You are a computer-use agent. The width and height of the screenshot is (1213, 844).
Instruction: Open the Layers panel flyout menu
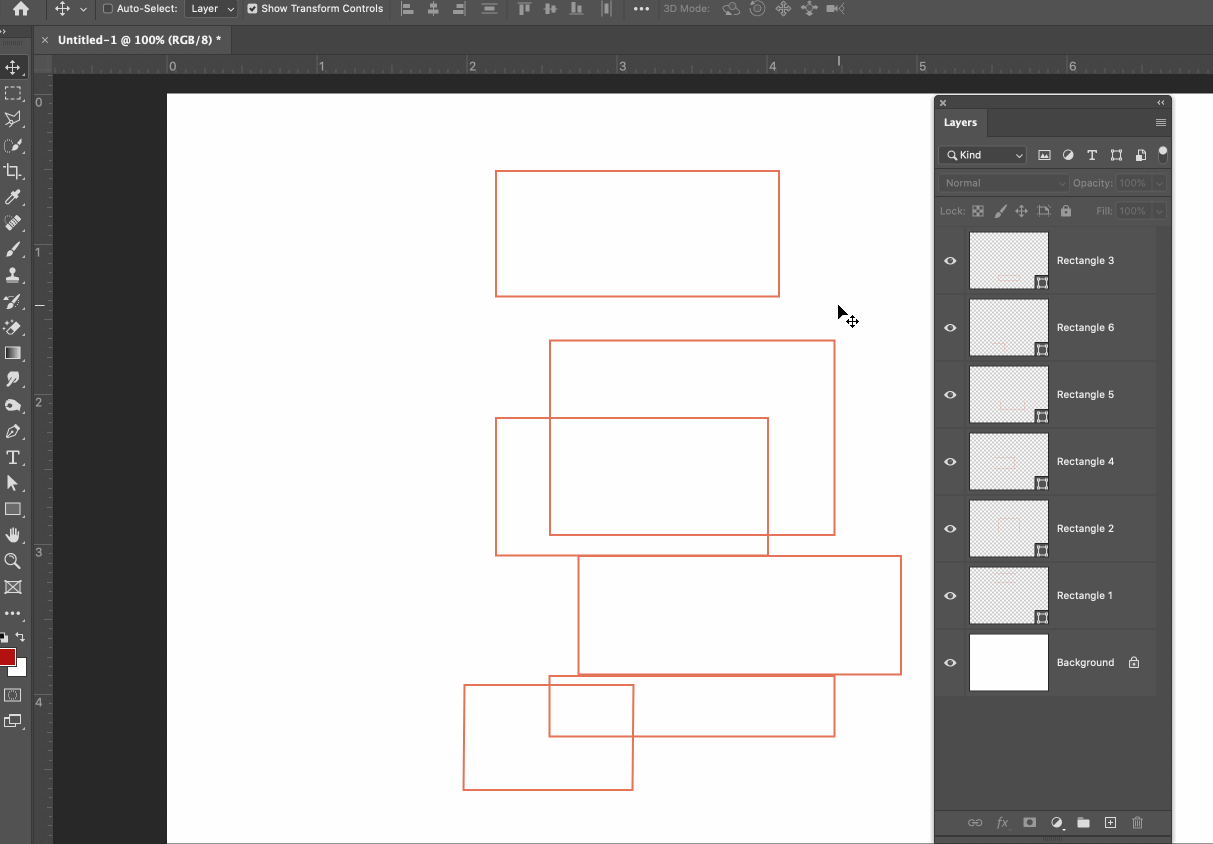tap(1161, 122)
